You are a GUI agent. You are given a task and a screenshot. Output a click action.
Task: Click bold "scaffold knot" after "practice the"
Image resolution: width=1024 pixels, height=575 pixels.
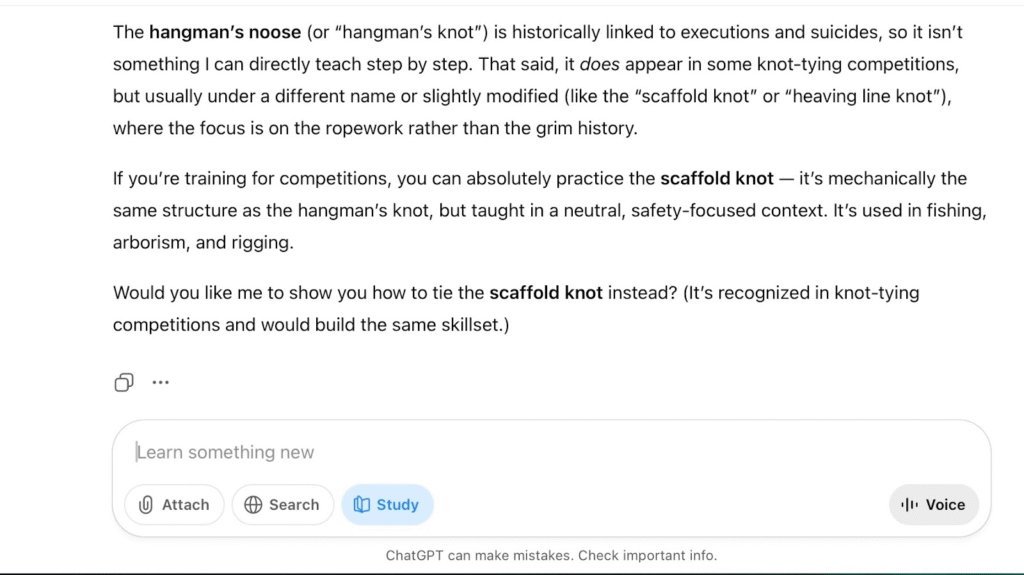716,179
